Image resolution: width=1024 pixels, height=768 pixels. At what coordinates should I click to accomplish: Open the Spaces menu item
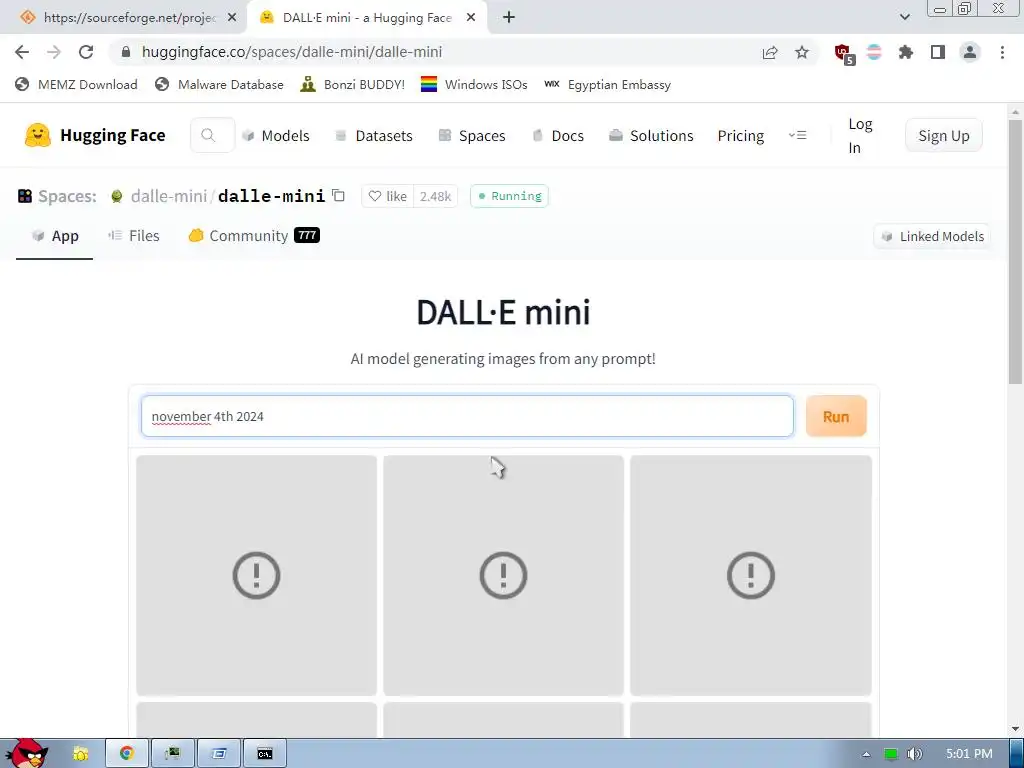(472, 135)
